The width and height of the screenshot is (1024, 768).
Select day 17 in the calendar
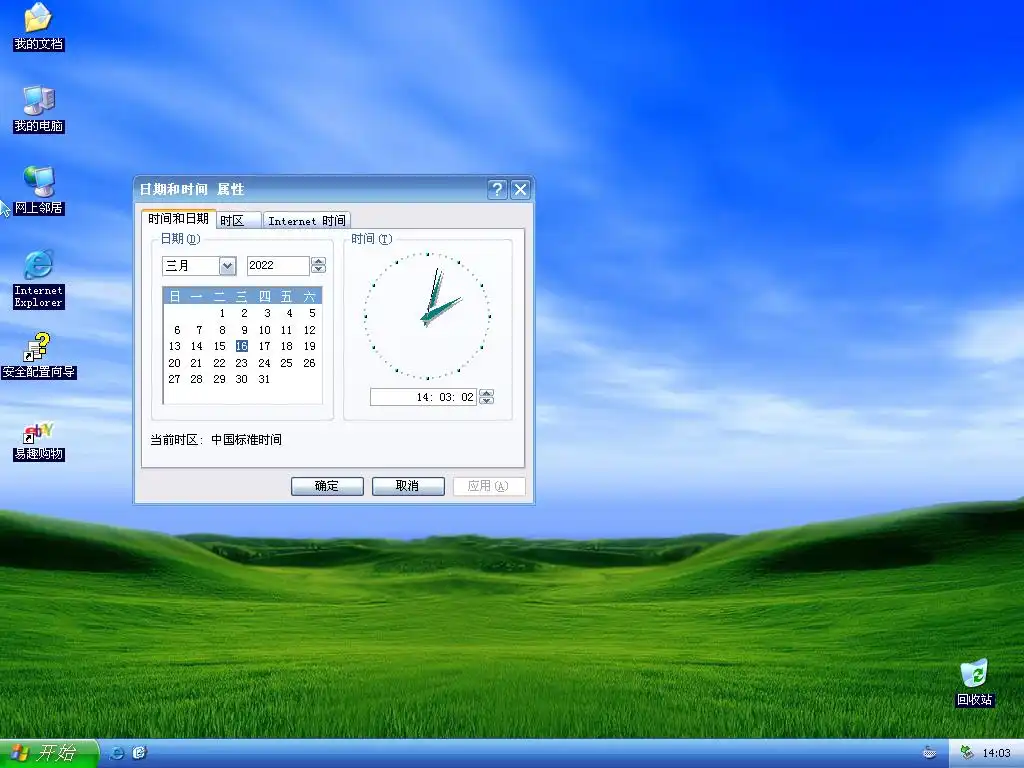coord(264,346)
